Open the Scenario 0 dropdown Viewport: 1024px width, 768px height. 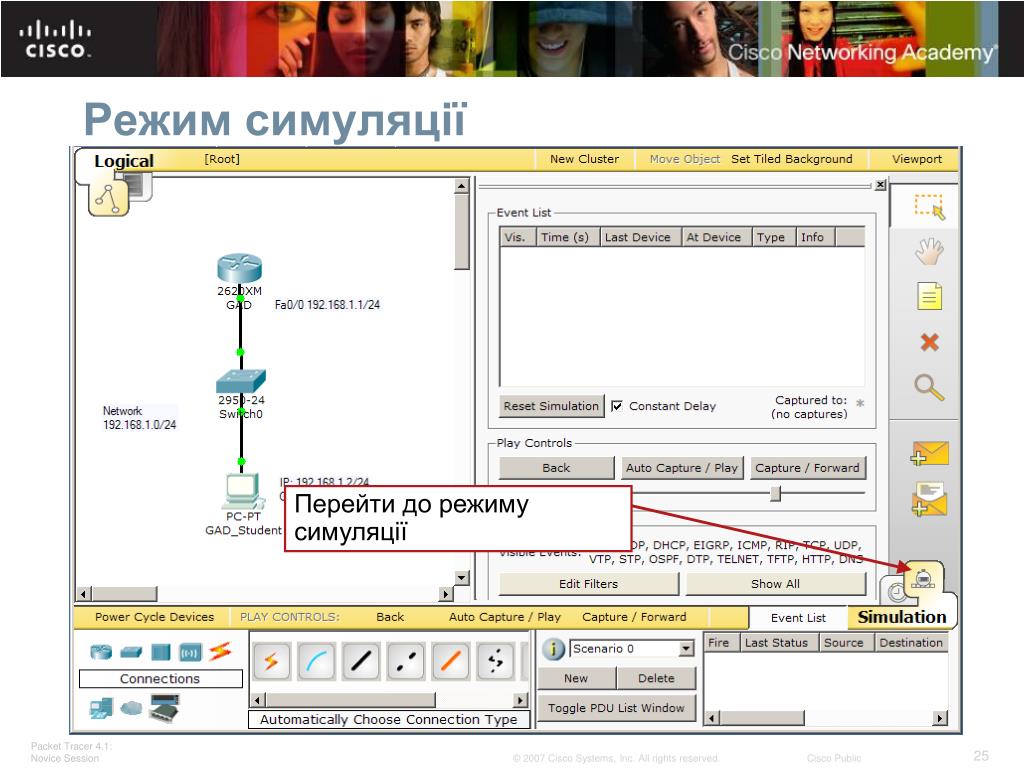[x=686, y=649]
